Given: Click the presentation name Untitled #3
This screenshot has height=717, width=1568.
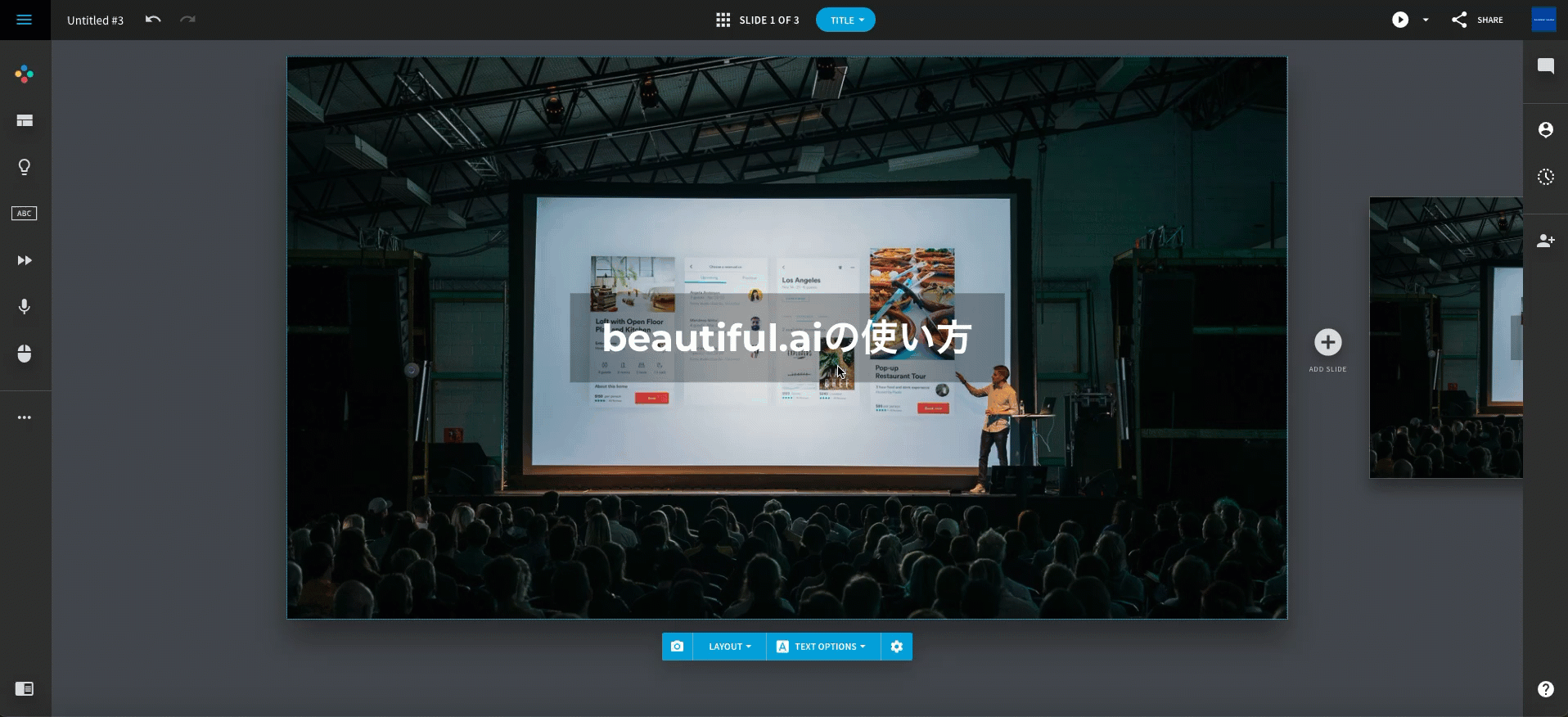Looking at the screenshot, I should (x=95, y=20).
